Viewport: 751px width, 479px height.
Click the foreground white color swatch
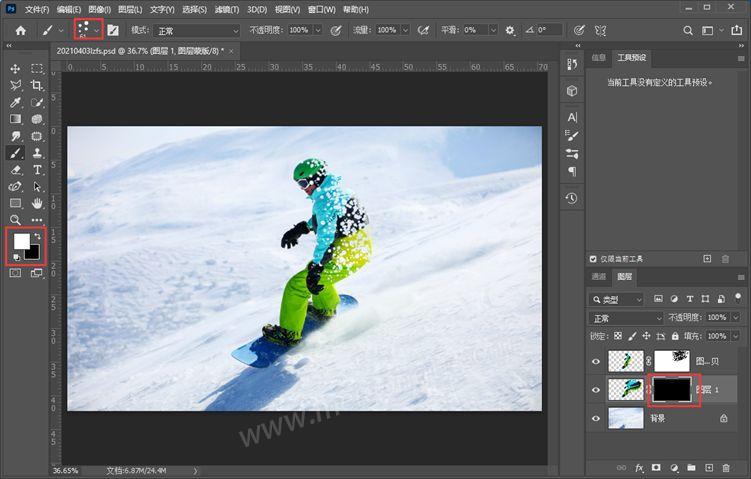click(x=21, y=240)
